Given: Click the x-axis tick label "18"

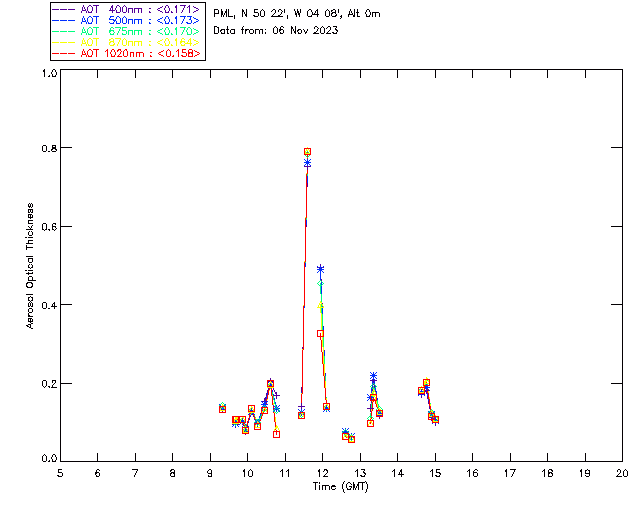Looking at the screenshot, I should (x=548, y=473).
